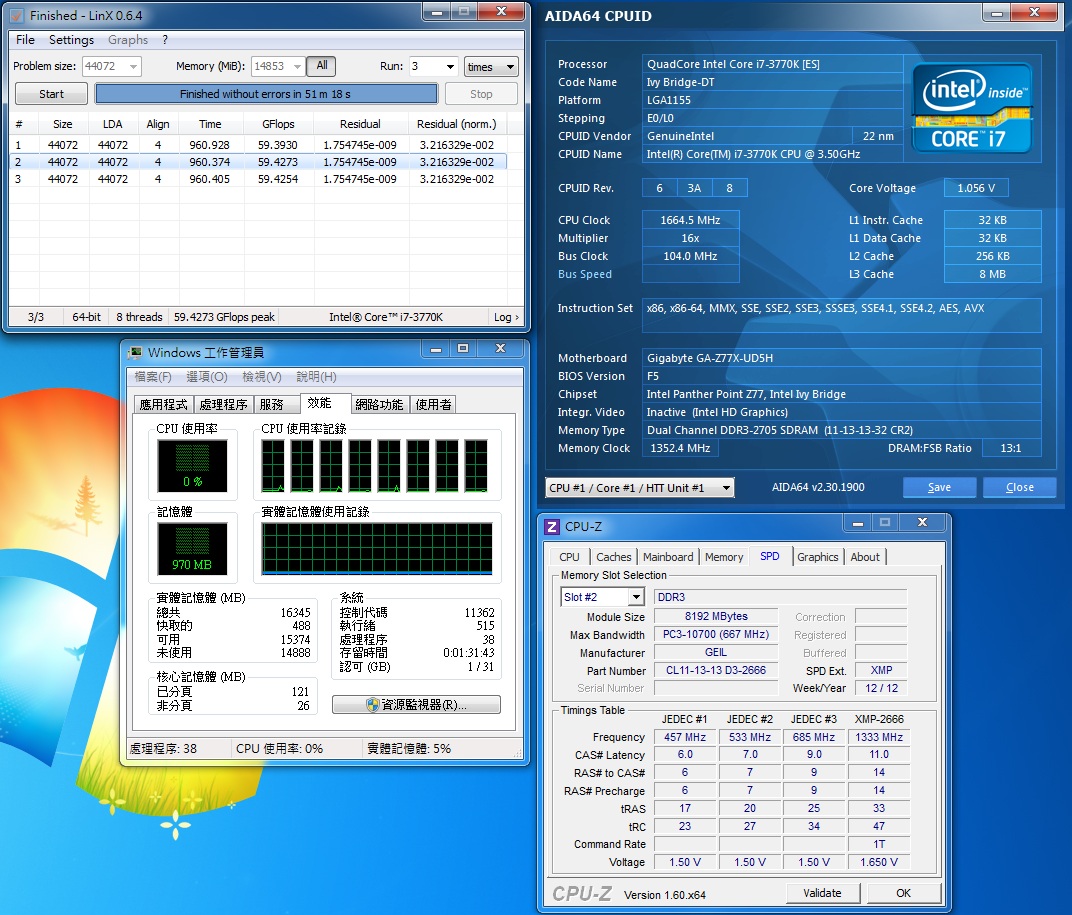Click the Bus Speed label in AIDA64
This screenshot has height=915, width=1072.
pos(585,274)
